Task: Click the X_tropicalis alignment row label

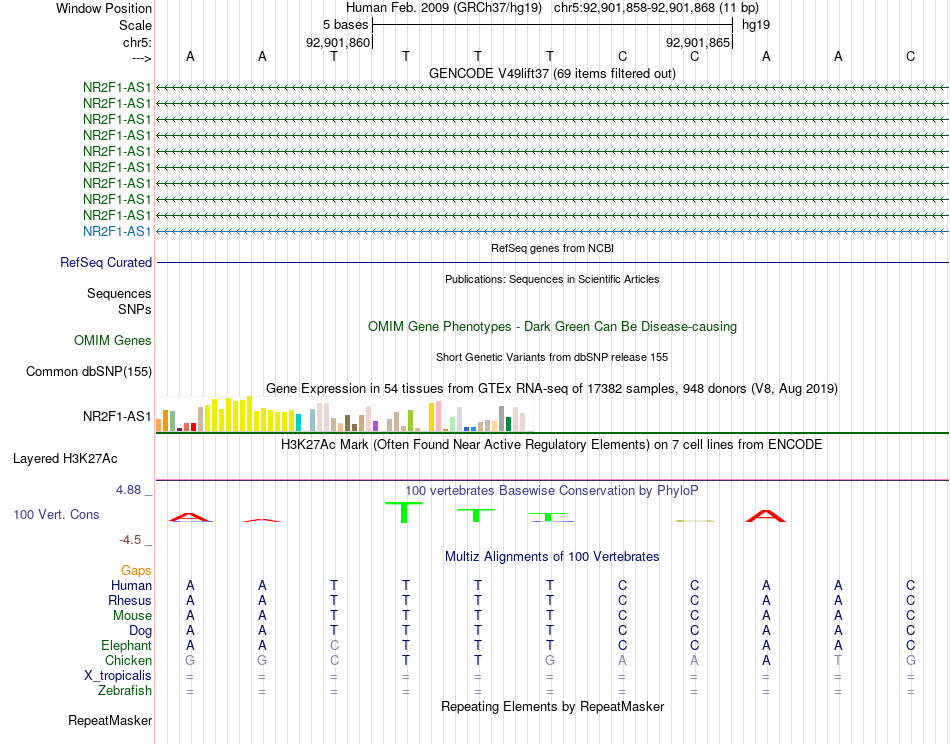Action: (118, 676)
